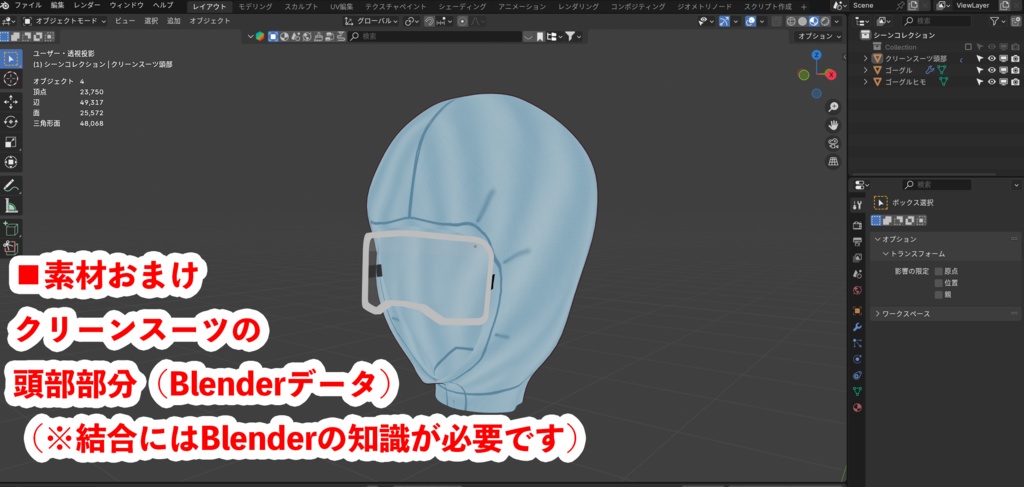Click the ビュー menu button
The image size is (1024, 487).
125,21
